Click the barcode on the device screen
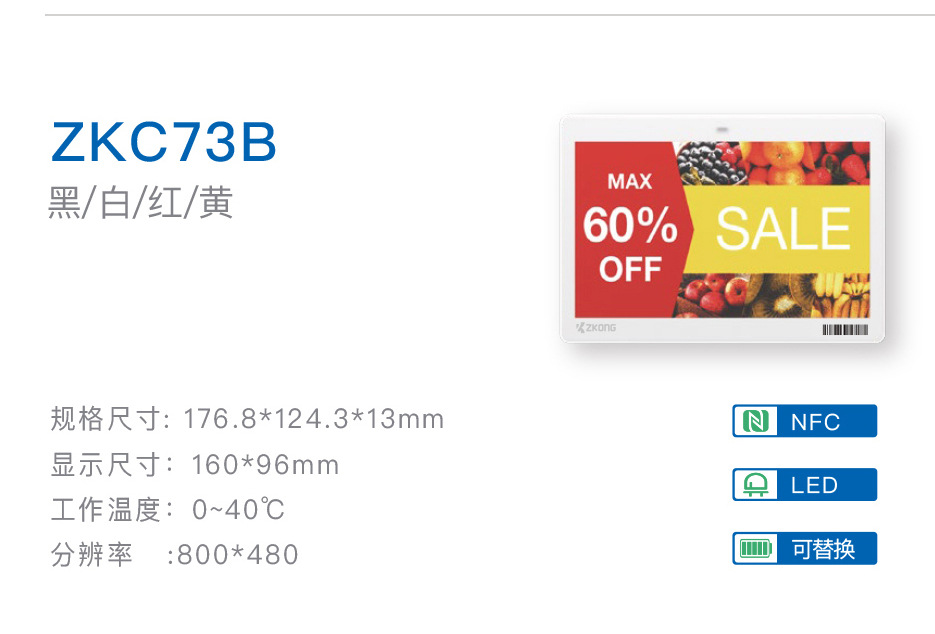 (845, 329)
